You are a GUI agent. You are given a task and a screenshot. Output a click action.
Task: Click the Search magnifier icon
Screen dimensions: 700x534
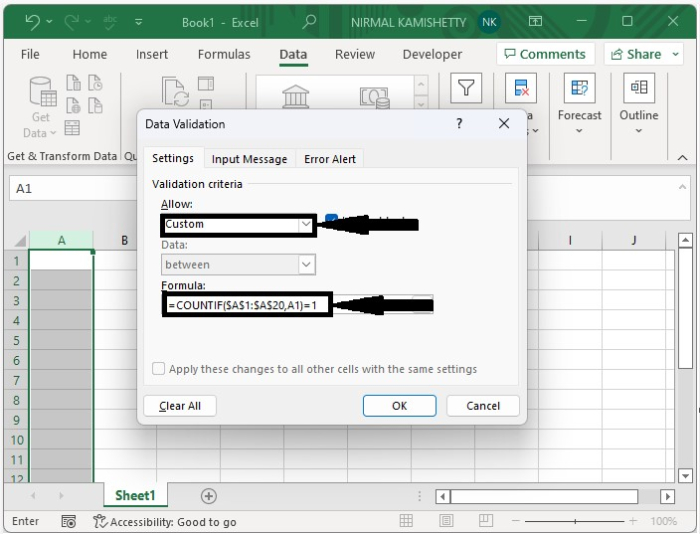coord(309,22)
